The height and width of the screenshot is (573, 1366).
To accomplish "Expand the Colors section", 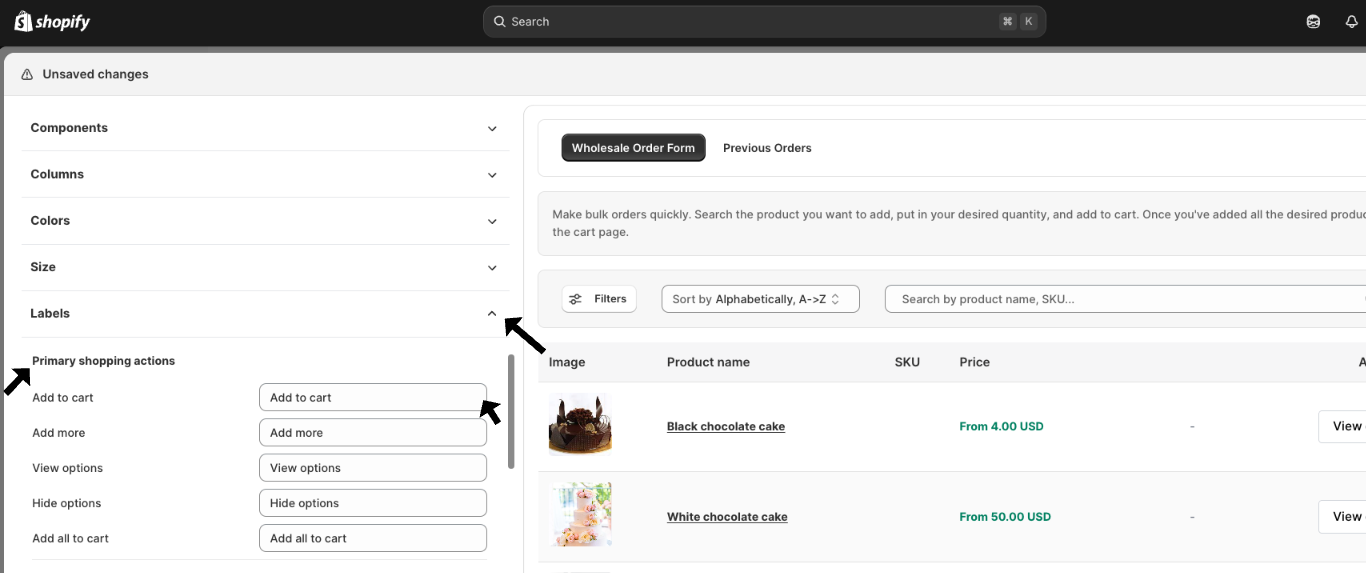I will pos(491,221).
